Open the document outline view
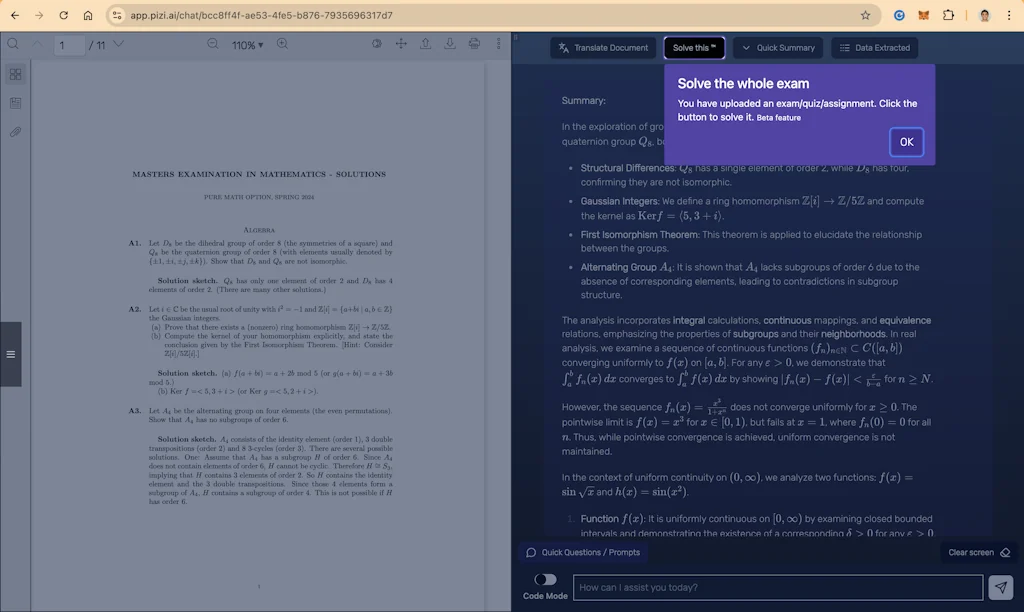 (15, 103)
